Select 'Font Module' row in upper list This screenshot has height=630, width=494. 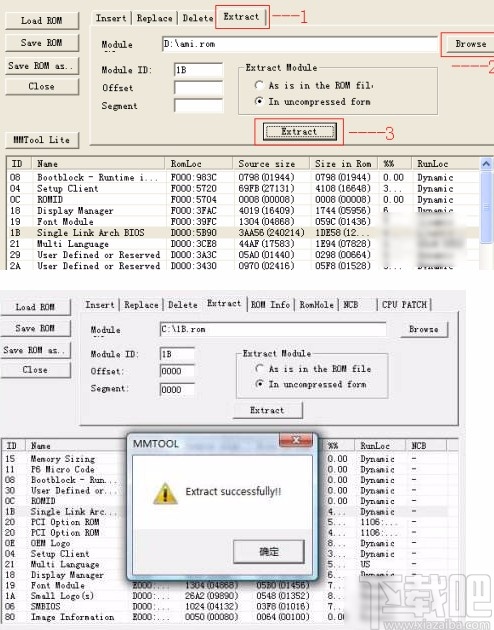pos(243,221)
